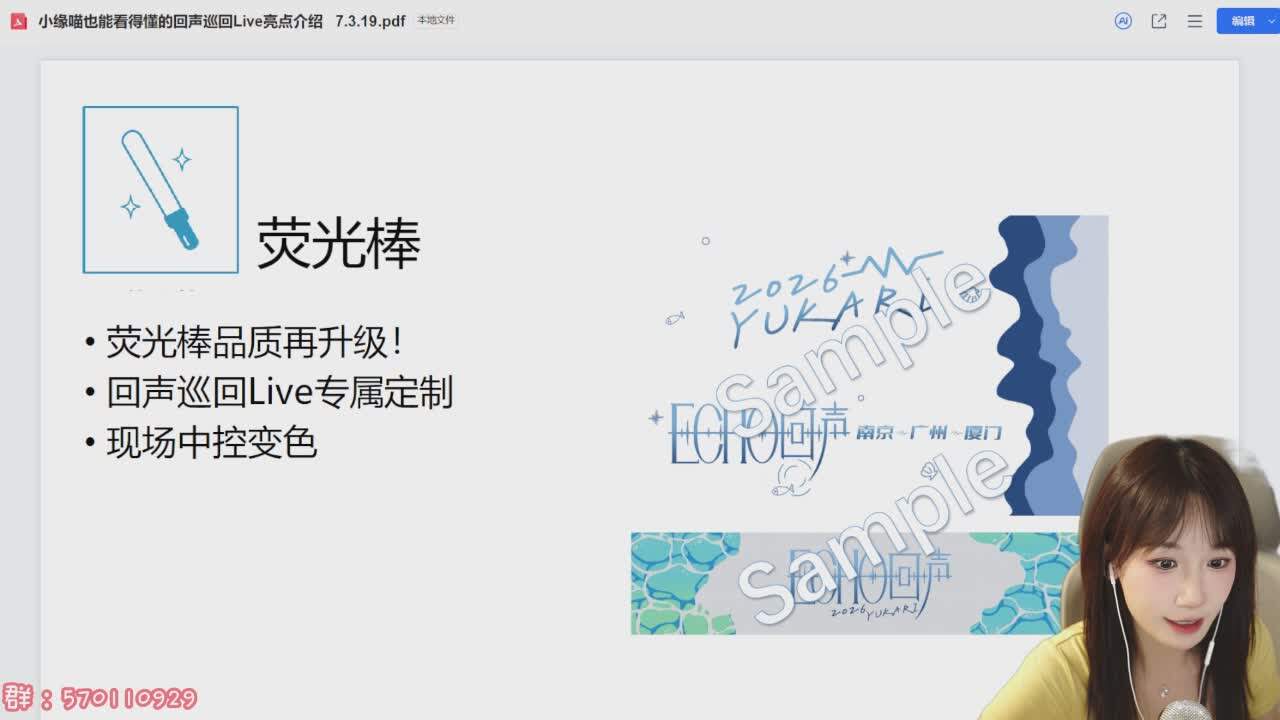The image size is (1280, 720).
Task: Click the 本地文件 tag
Action: pyautogui.click(x=436, y=21)
